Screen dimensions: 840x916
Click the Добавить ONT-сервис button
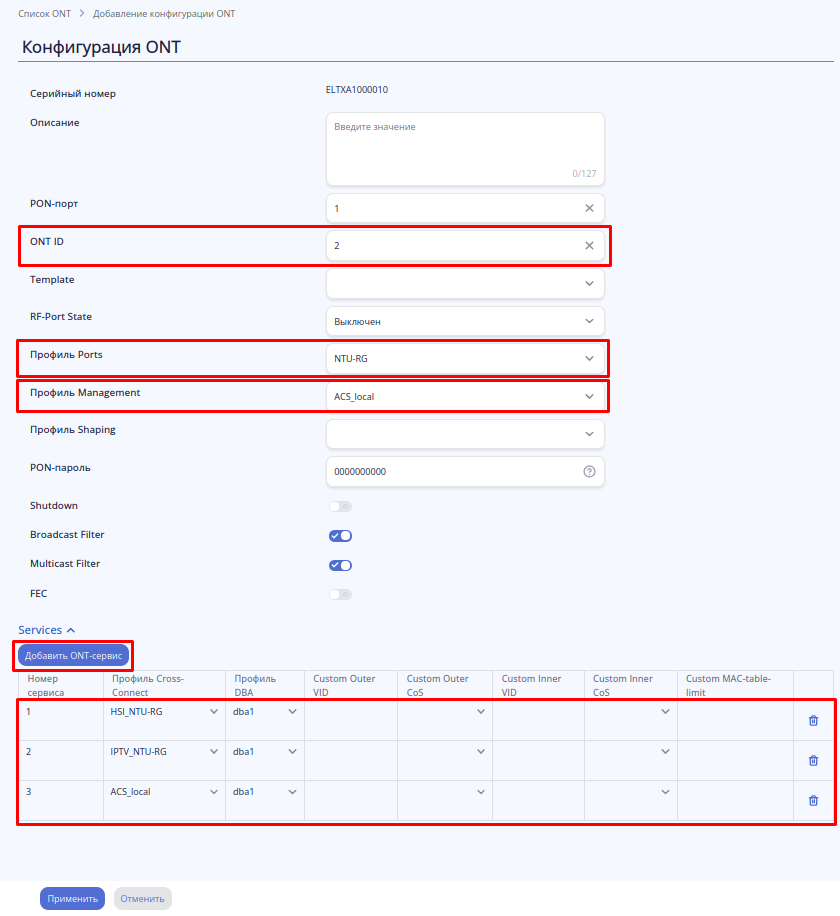[74, 655]
